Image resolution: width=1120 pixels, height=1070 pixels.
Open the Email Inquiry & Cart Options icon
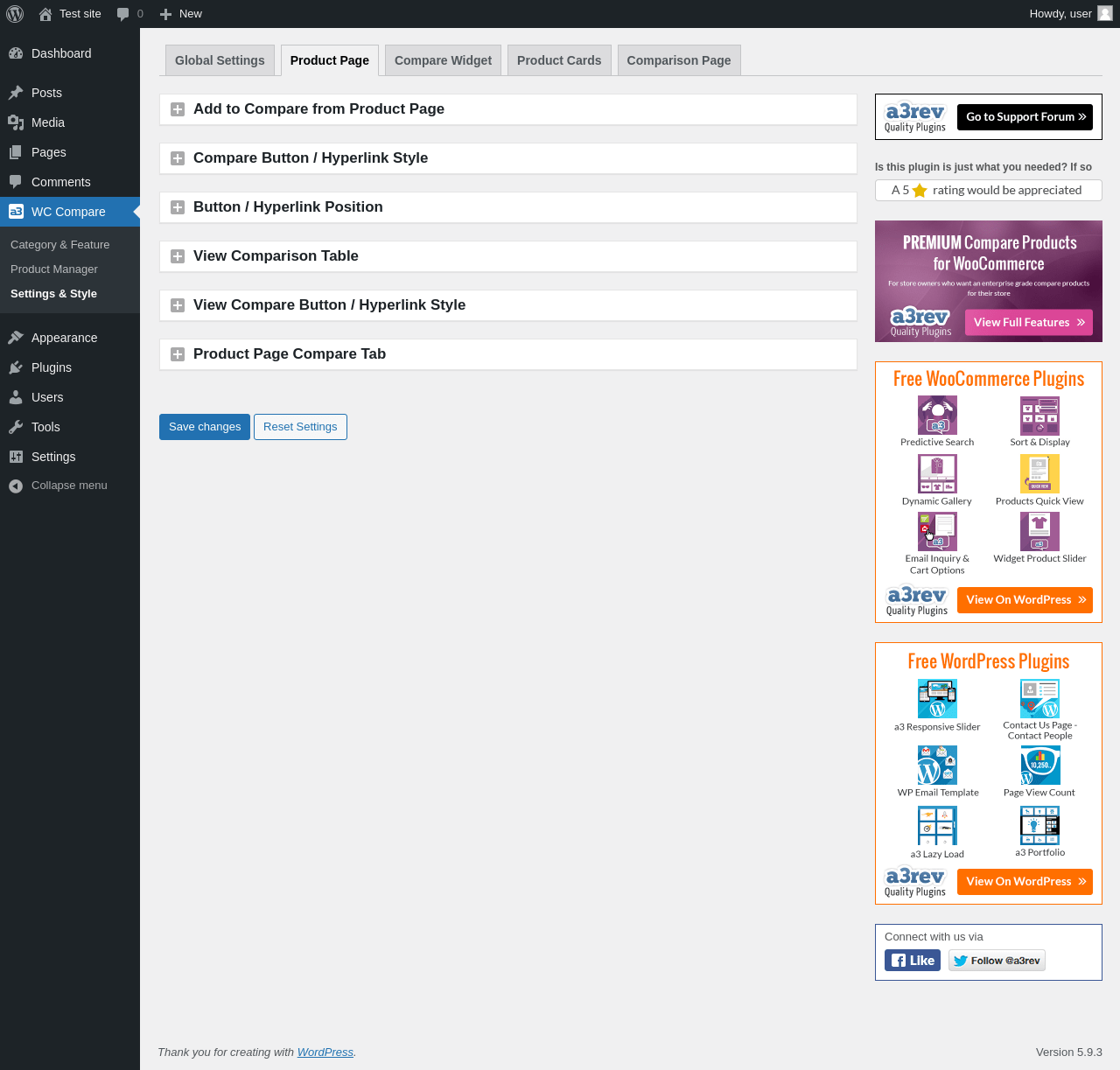[937, 532]
